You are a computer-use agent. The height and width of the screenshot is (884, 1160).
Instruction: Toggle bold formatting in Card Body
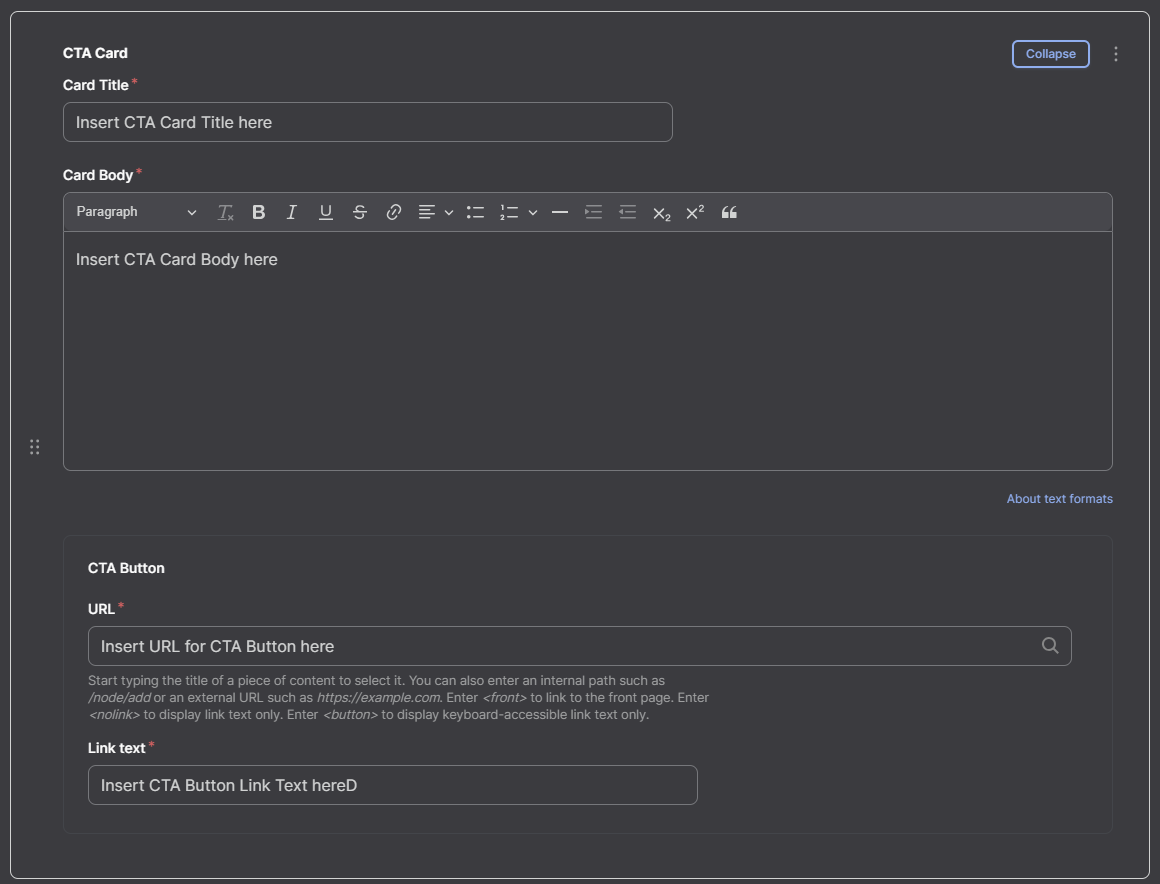258,212
